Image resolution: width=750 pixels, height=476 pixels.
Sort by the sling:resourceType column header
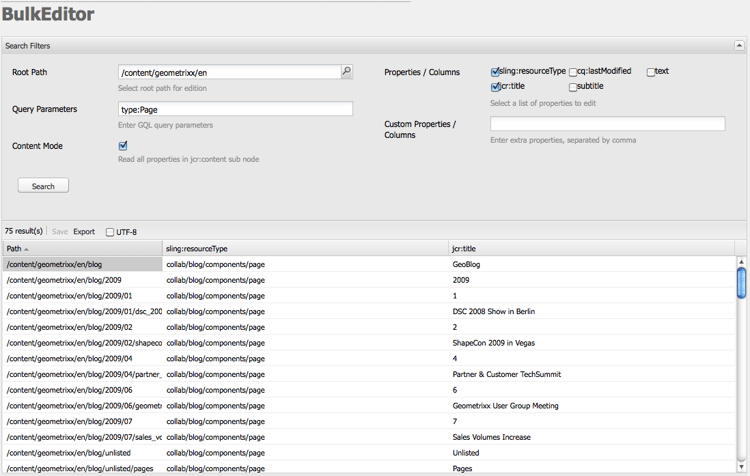coord(305,248)
